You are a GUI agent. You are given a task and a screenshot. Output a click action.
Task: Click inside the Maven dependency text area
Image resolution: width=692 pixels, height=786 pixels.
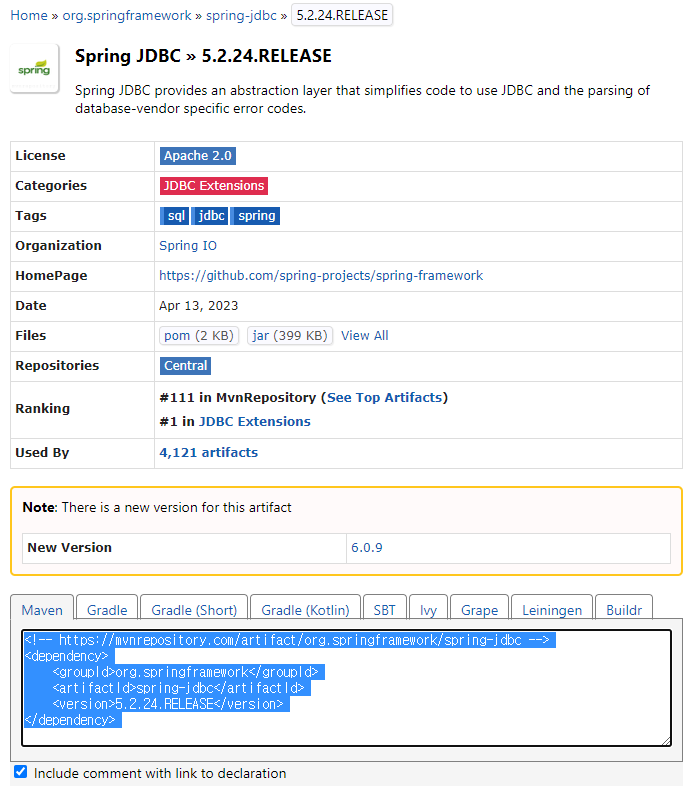[x=346, y=688]
